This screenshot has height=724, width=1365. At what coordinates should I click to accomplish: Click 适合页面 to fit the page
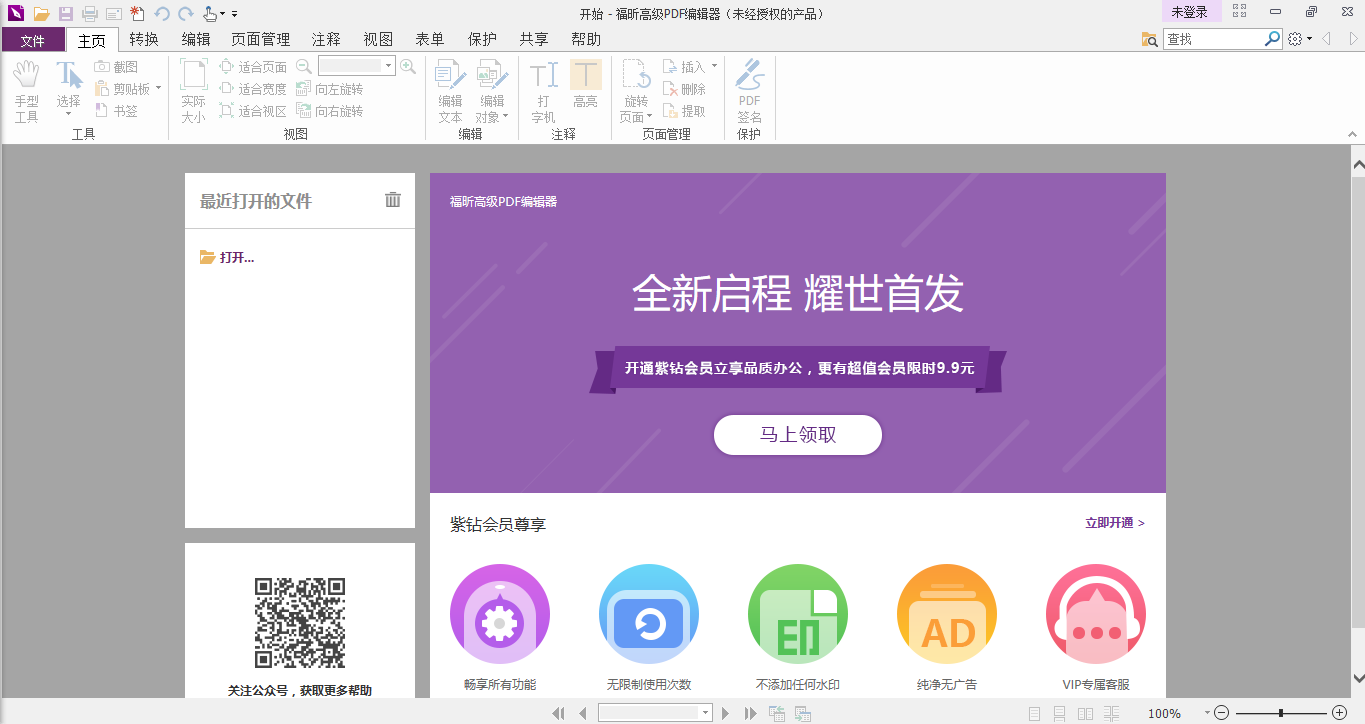[x=259, y=66]
